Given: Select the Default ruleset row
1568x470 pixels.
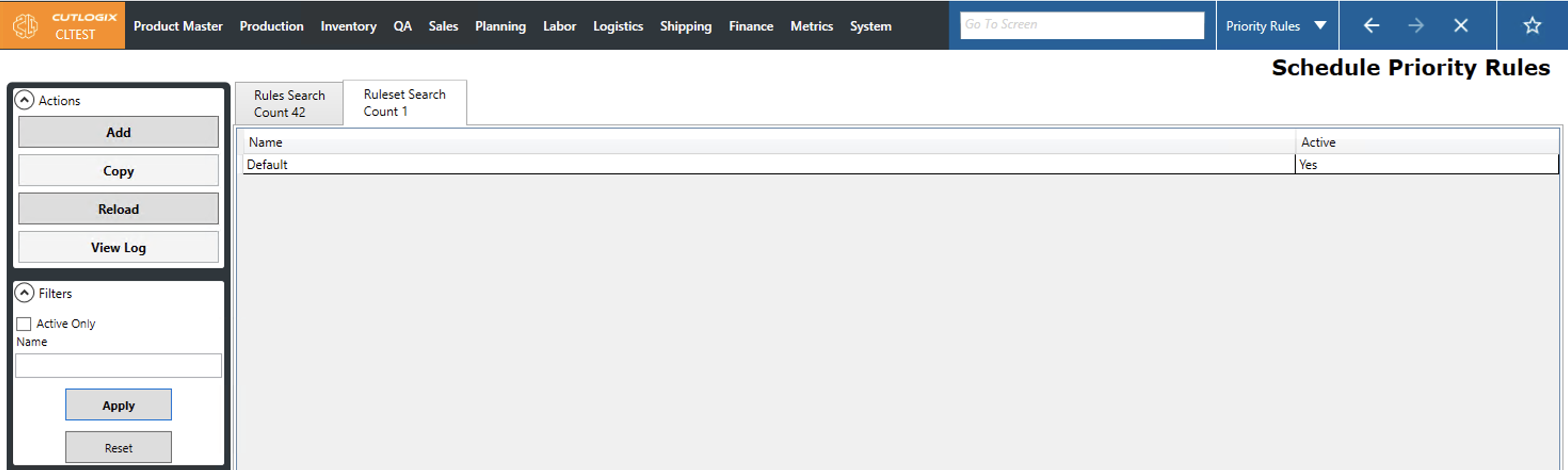Looking at the screenshot, I should coord(767,165).
